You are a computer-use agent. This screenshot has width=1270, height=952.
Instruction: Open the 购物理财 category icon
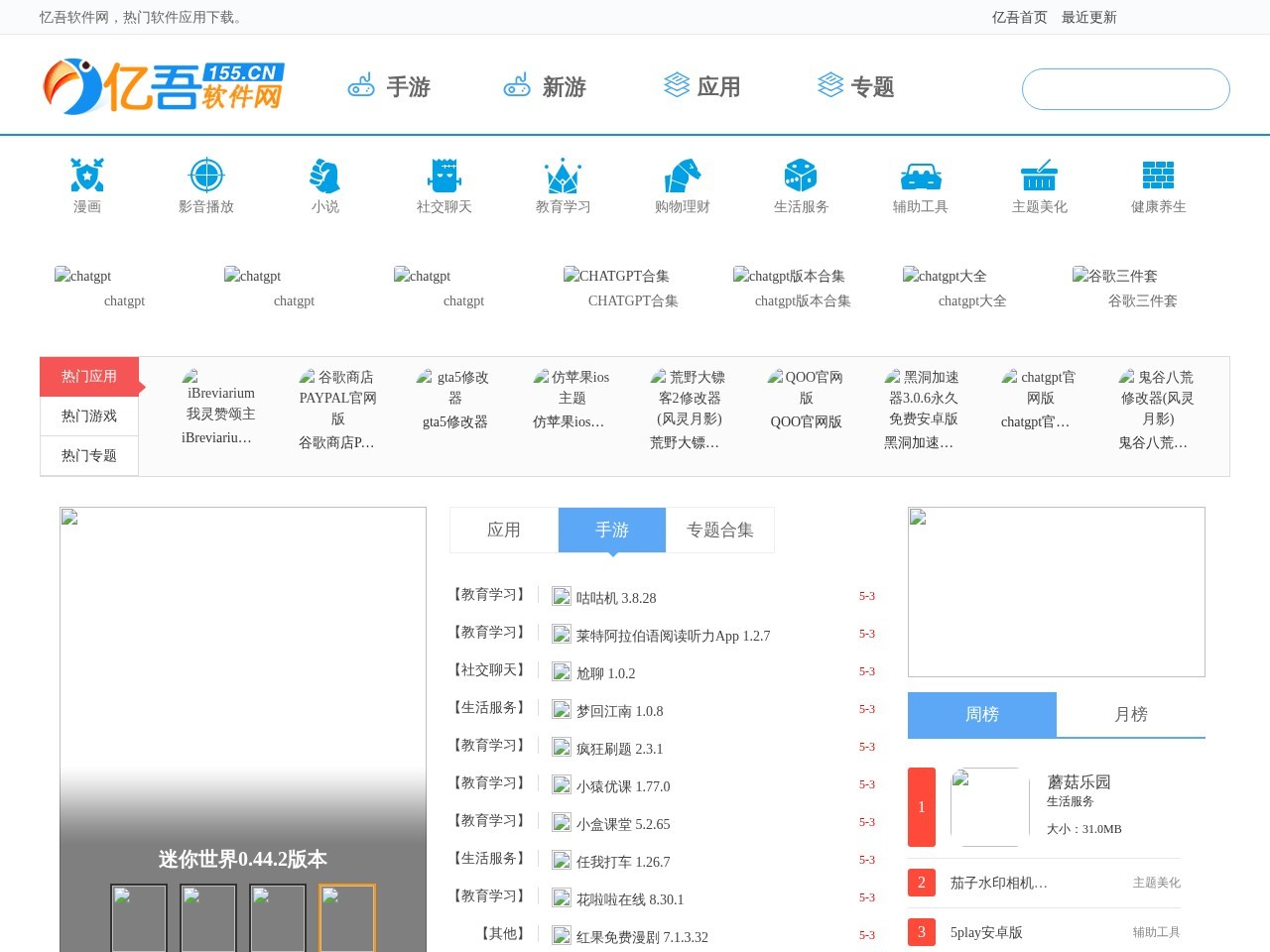[683, 176]
